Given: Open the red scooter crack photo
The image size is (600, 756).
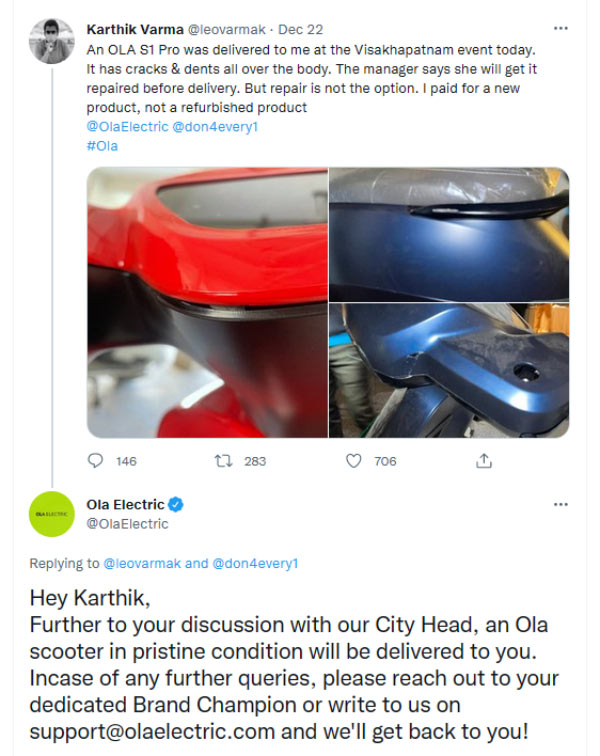Looking at the screenshot, I should coord(207,302).
